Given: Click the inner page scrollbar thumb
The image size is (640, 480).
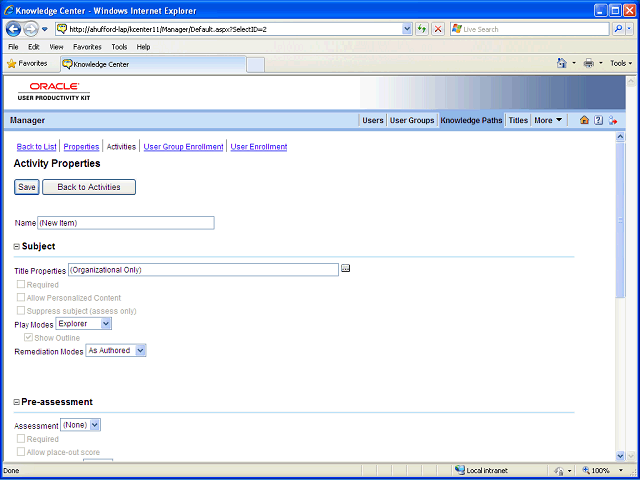Looking at the screenshot, I should click(x=620, y=220).
